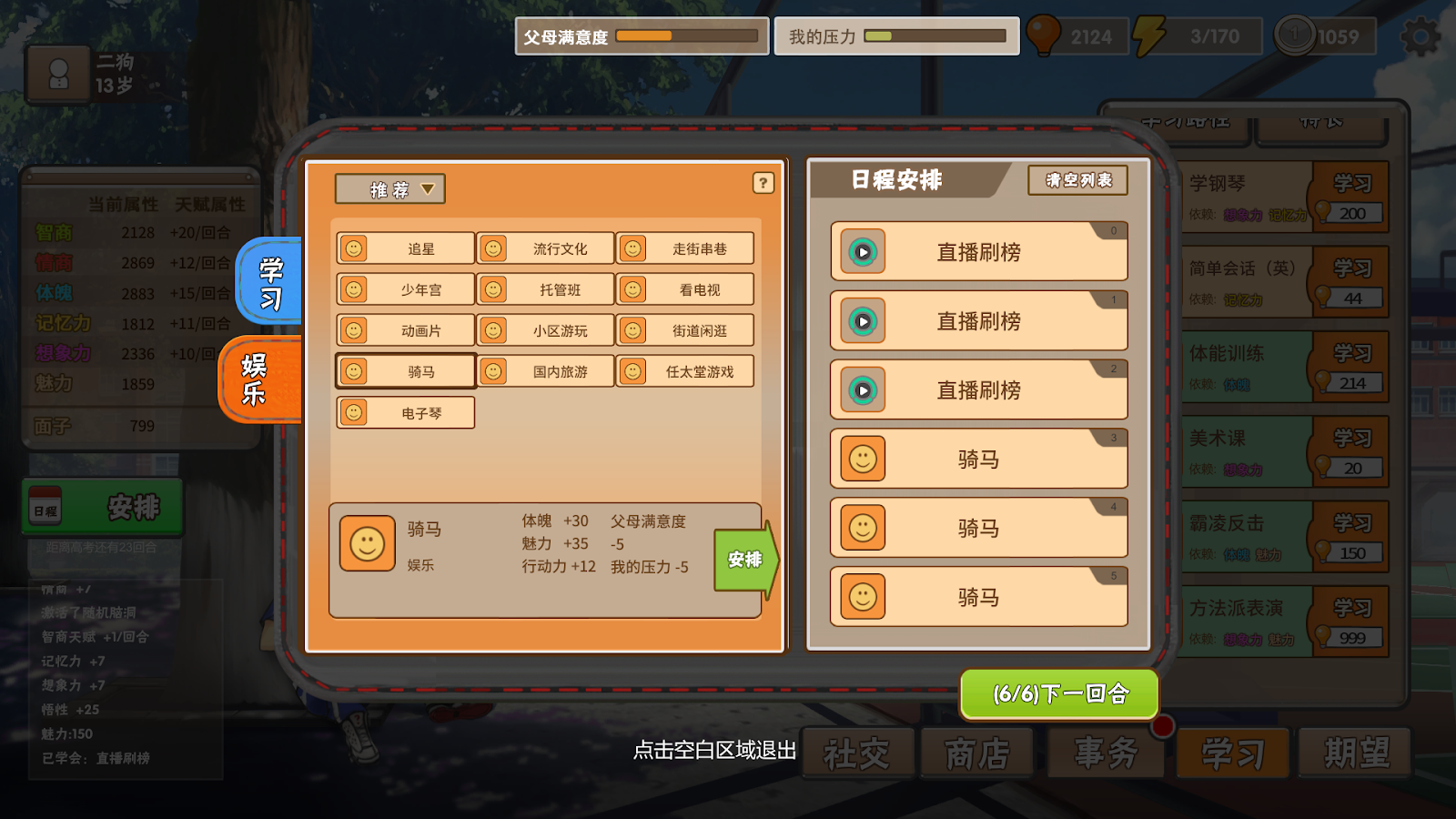Select the 娱乐 side tab
The image size is (1456, 819).
(258, 379)
